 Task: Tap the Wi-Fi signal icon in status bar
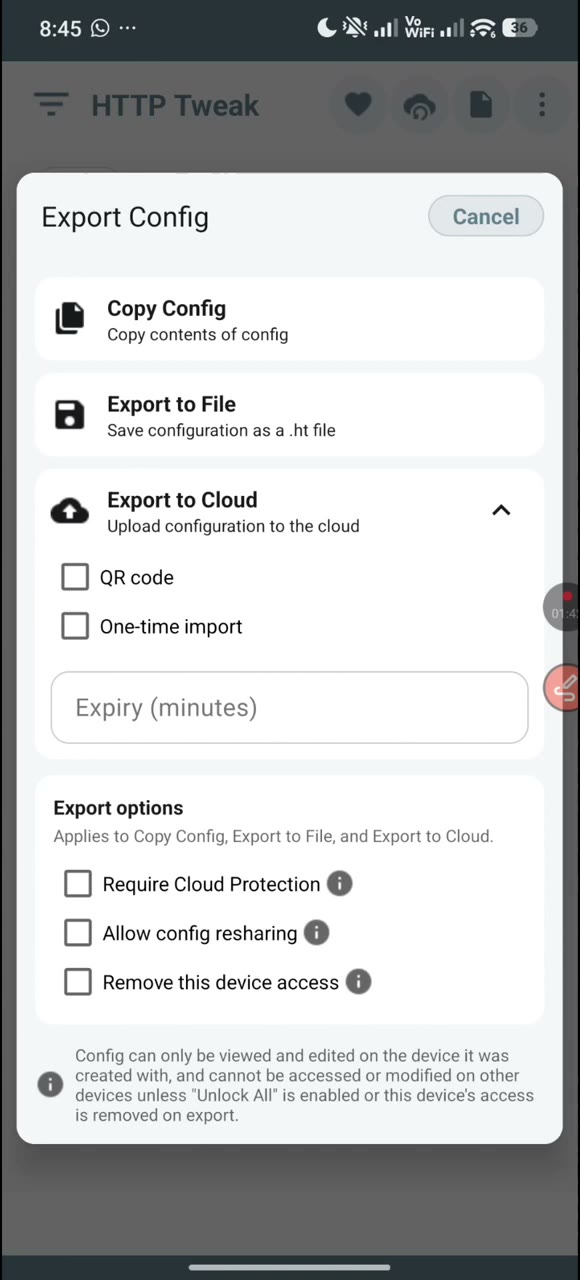coord(484,28)
